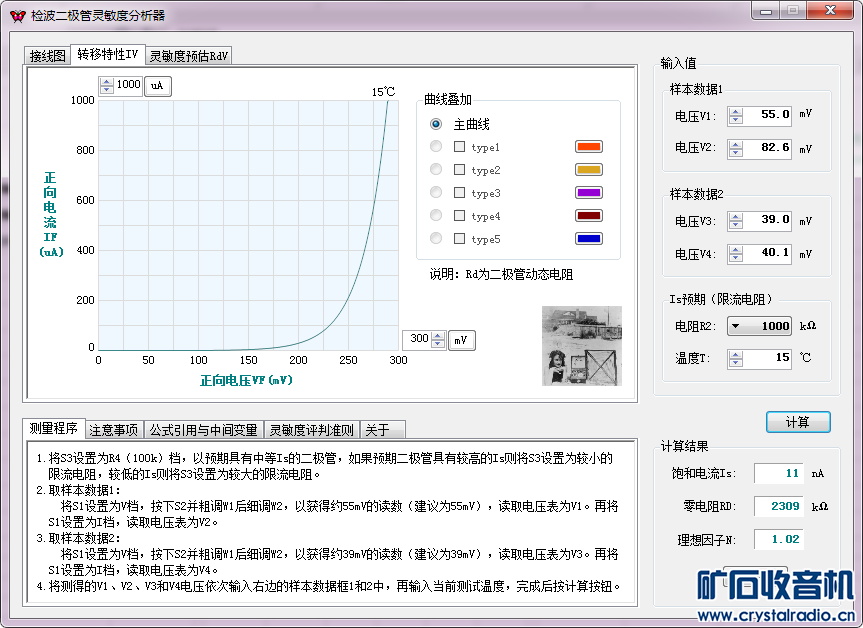
Task: Click the 电压V3 spinner arrows
Action: click(735, 221)
